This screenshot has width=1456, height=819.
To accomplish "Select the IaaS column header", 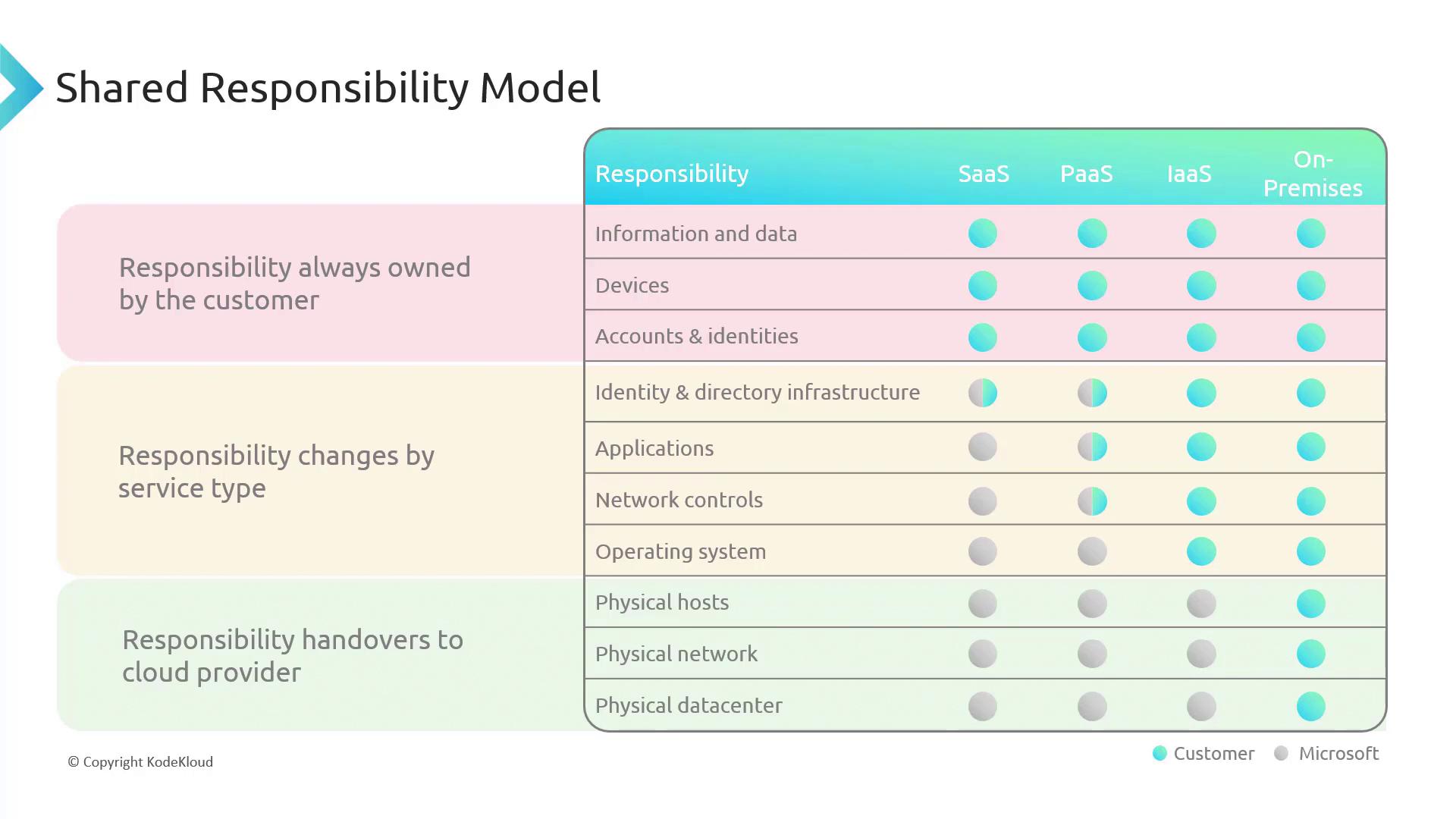I will point(1189,174).
